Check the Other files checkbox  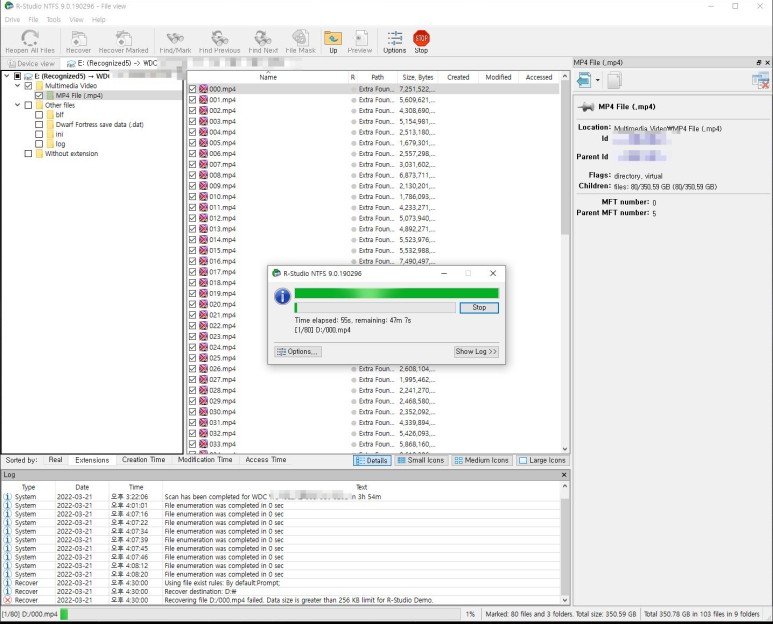[x=28, y=105]
